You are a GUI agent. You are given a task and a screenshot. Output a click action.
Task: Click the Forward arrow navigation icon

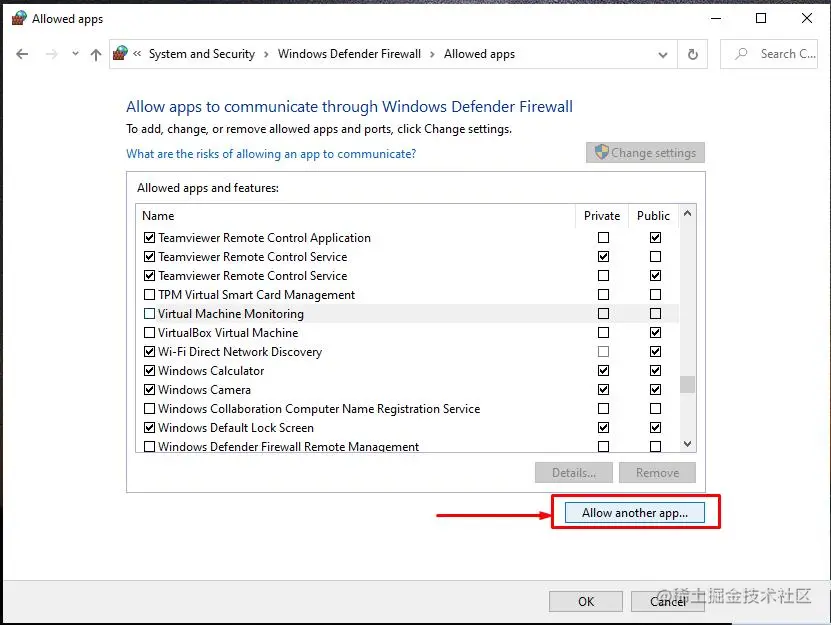coord(51,54)
